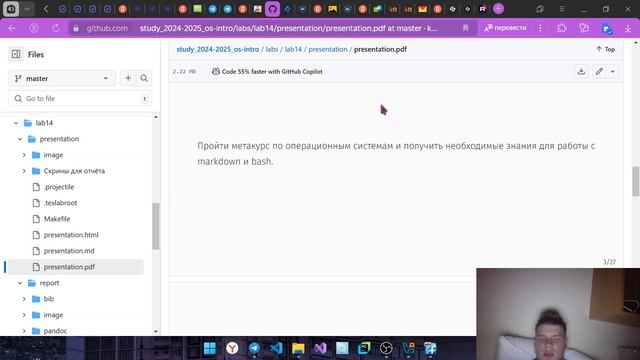The image size is (640, 360).
Task: Expand the Скрины для отчёта folder
Action: (24, 171)
